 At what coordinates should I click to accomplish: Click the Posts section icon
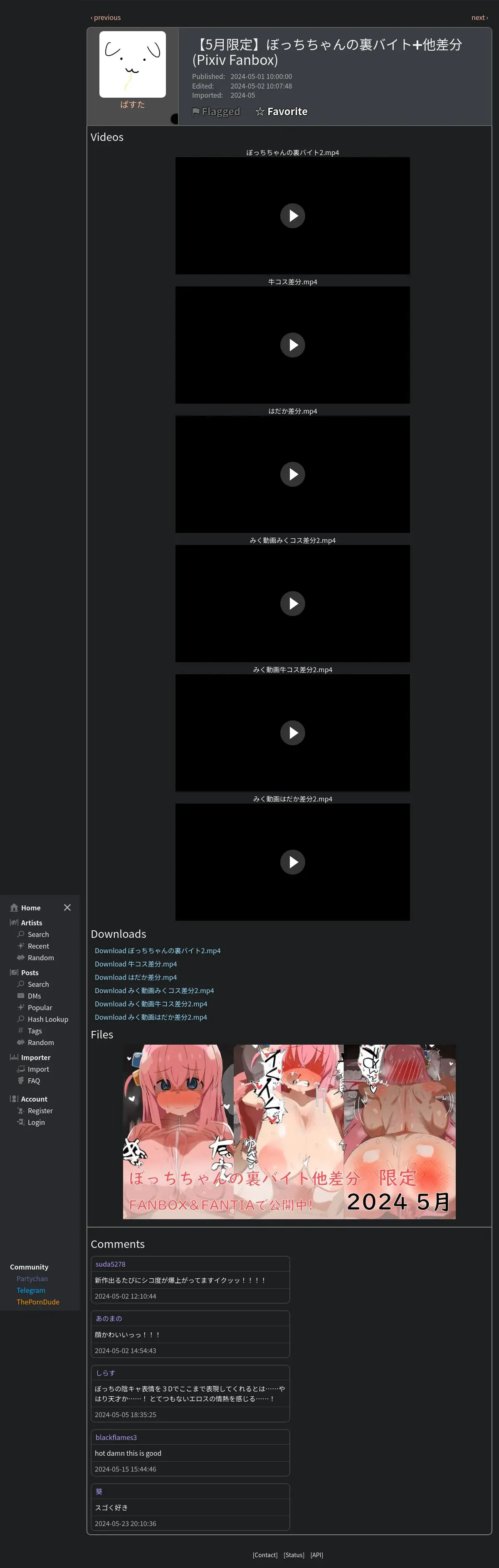click(14, 973)
